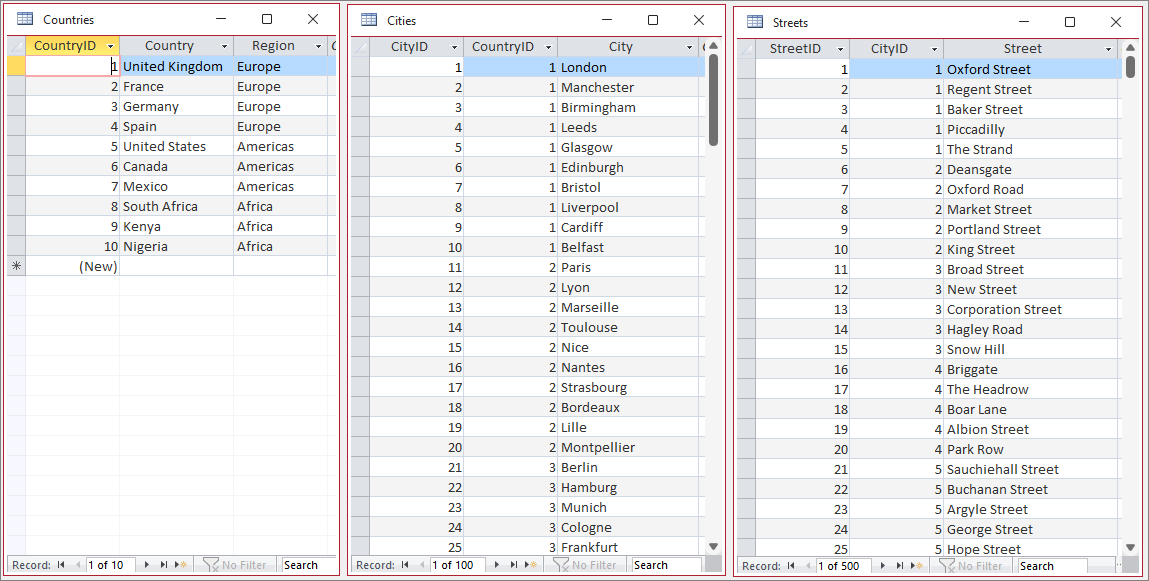This screenshot has height=581, width=1149.
Task: Select The Headrow cell in Streets
Action: (1032, 389)
